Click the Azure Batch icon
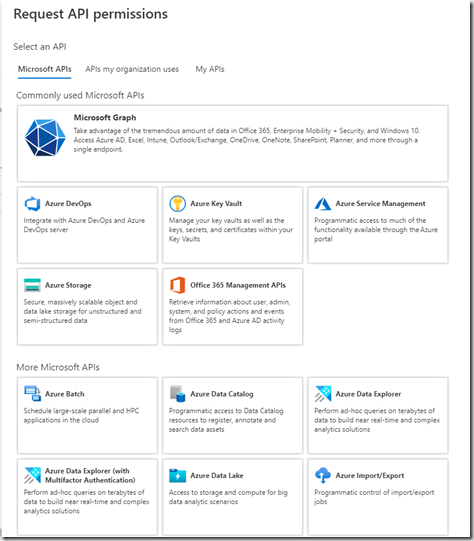The width and height of the screenshot is (474, 541). (x=32, y=394)
